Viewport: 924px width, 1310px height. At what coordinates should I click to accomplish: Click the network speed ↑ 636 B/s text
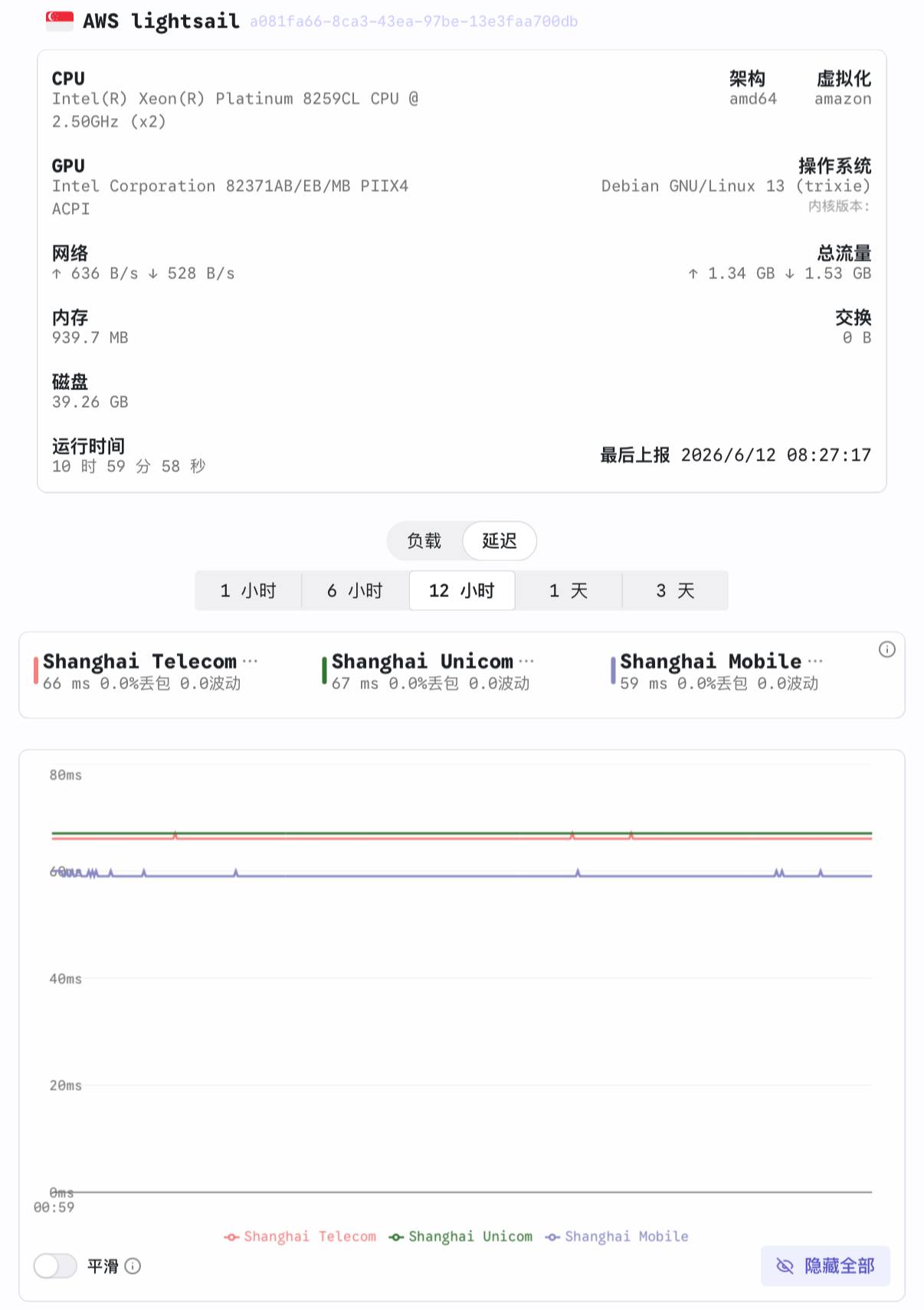[95, 274]
